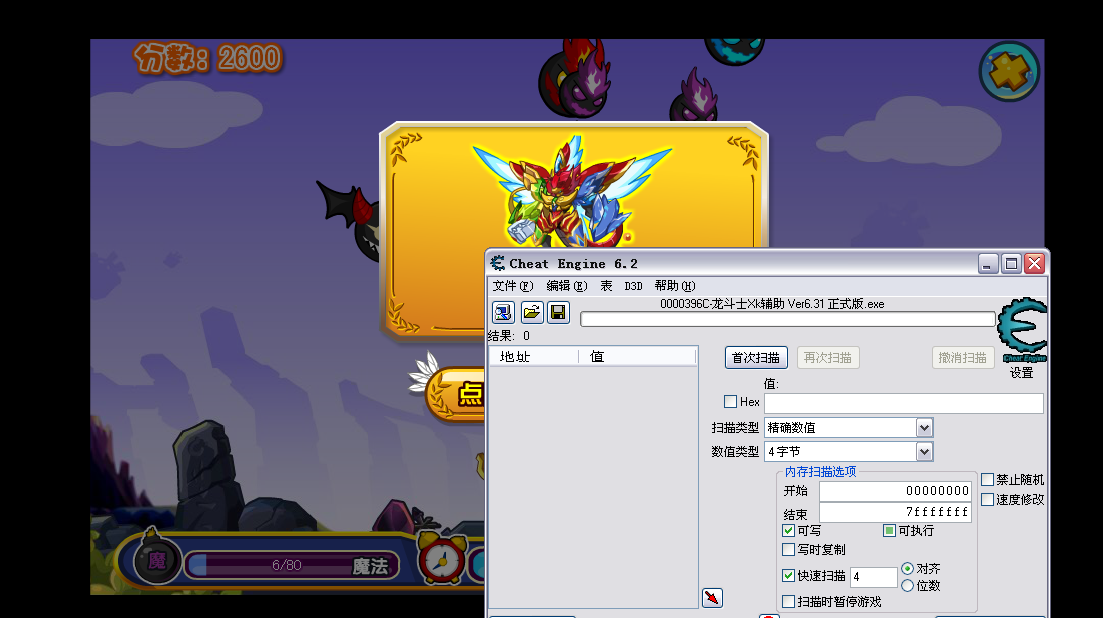Open the D3D menu
The width and height of the screenshot is (1103, 618).
click(634, 286)
